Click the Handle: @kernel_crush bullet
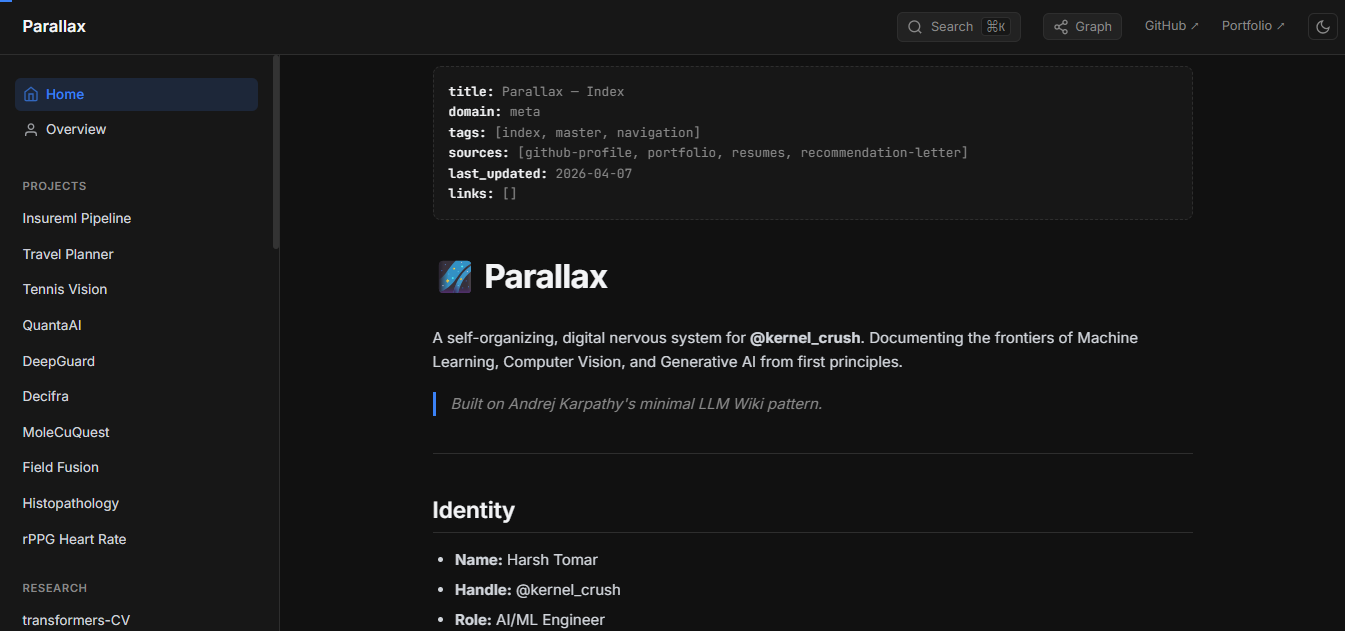The height and width of the screenshot is (631, 1345). coord(538,590)
